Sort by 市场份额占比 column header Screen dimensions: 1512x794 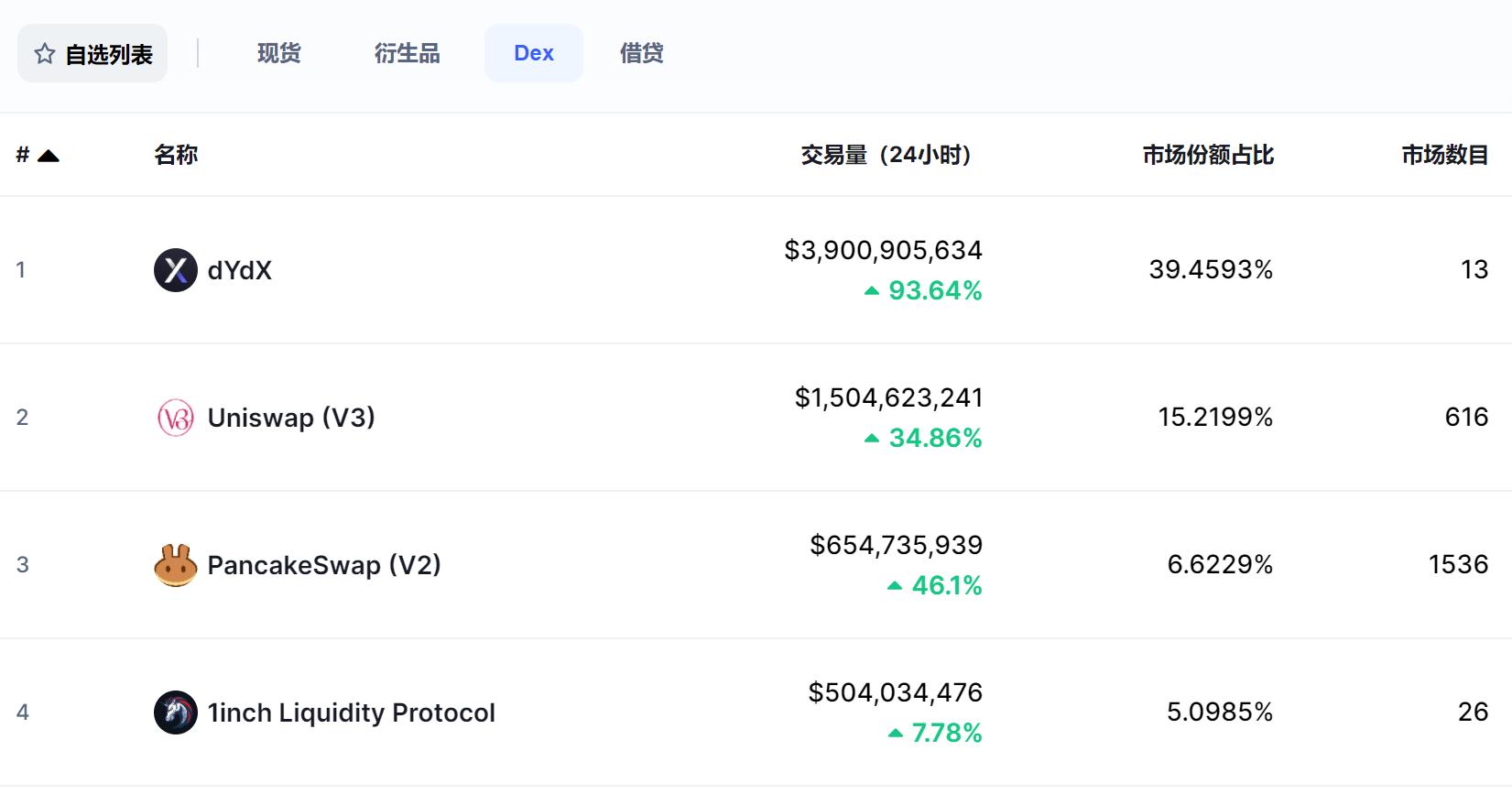(1207, 155)
